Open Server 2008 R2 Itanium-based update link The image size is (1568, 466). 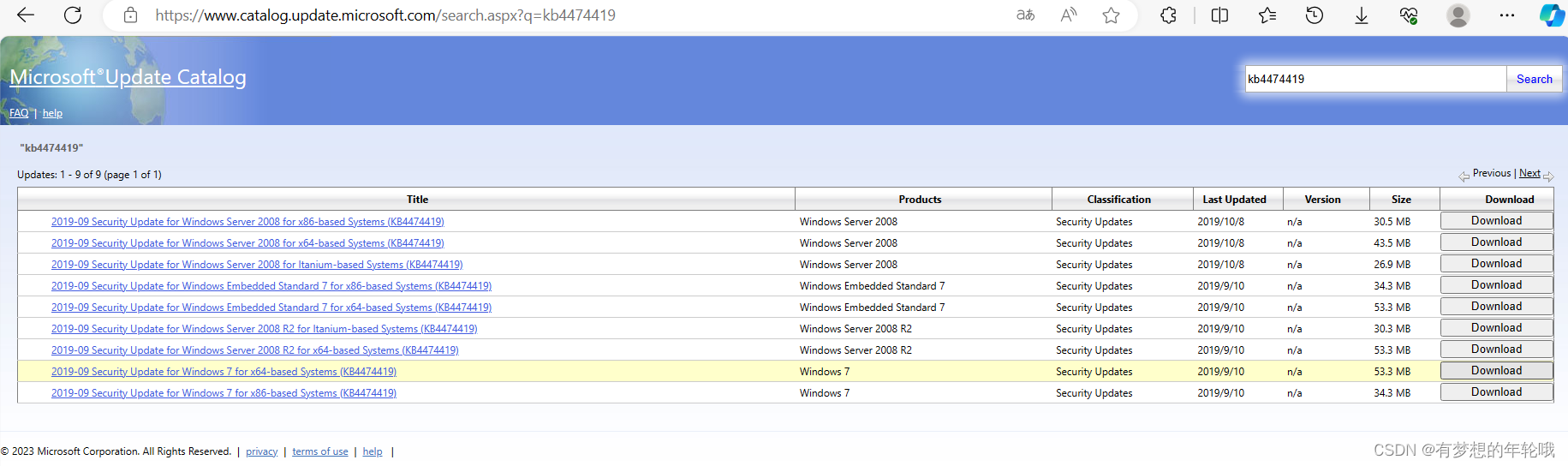point(265,329)
